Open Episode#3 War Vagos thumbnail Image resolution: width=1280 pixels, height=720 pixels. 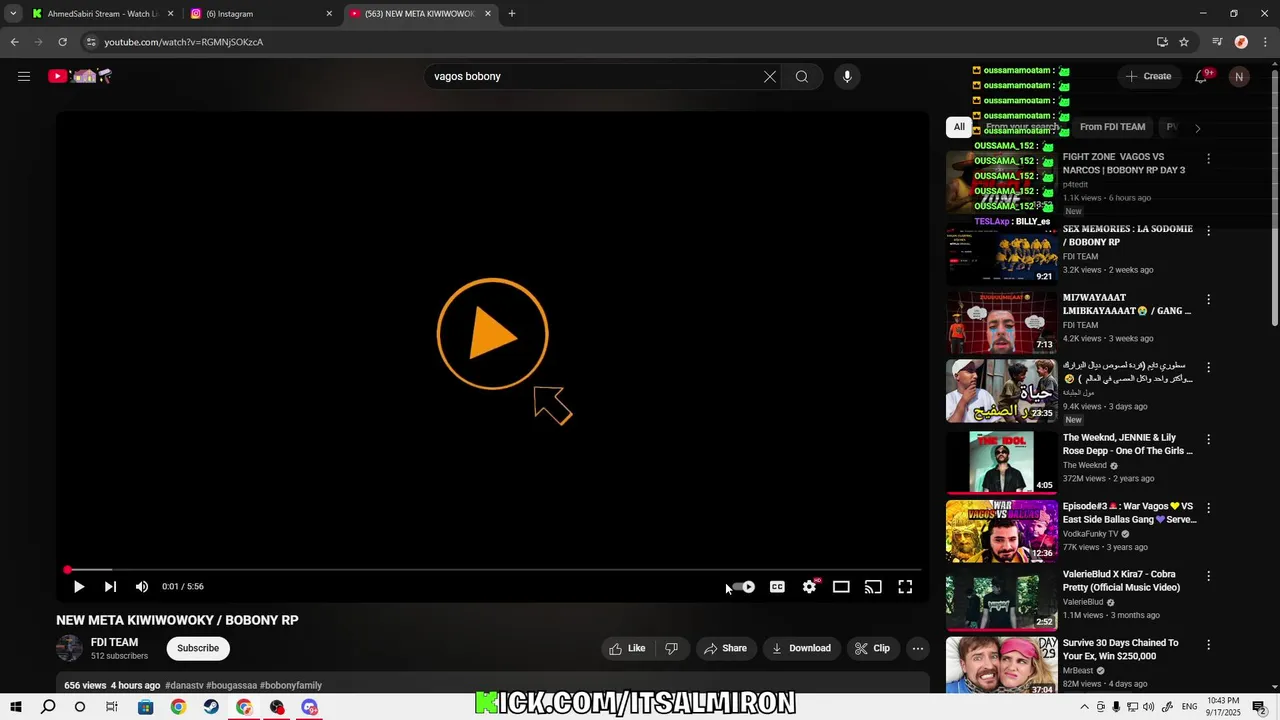coord(1001,531)
